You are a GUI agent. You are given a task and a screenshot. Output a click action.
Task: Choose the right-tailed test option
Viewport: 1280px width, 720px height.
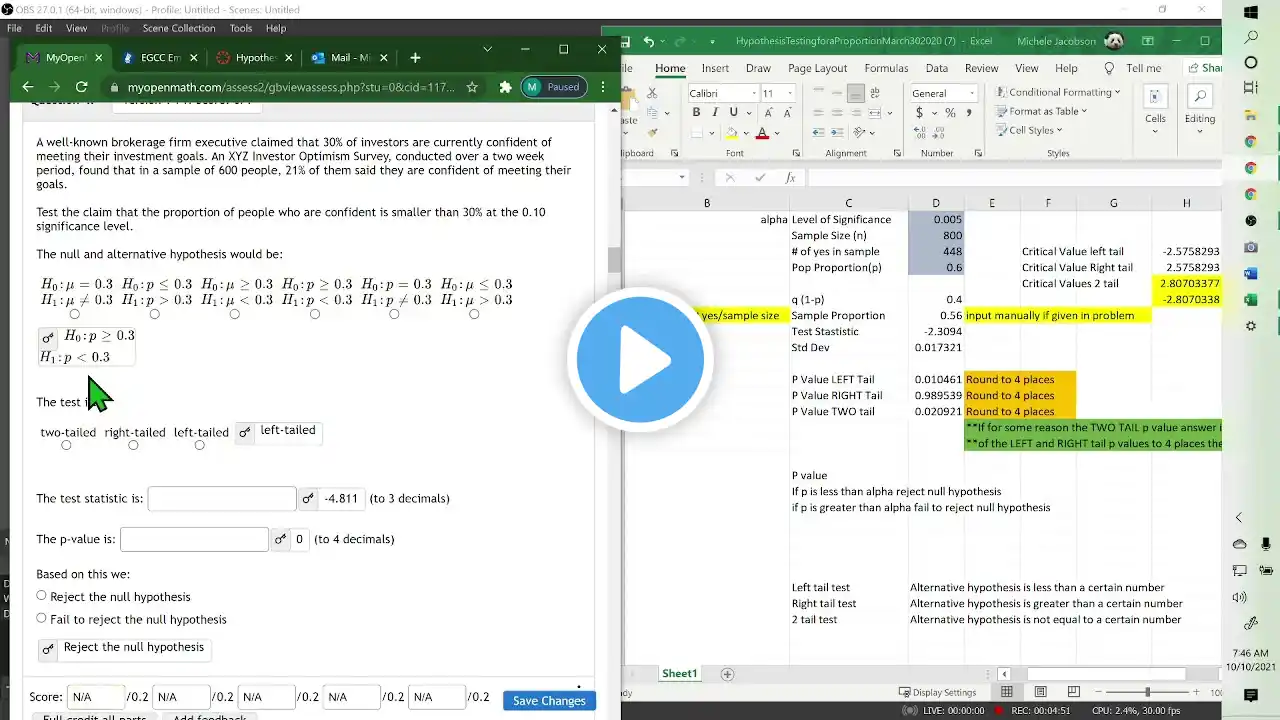coord(133,445)
